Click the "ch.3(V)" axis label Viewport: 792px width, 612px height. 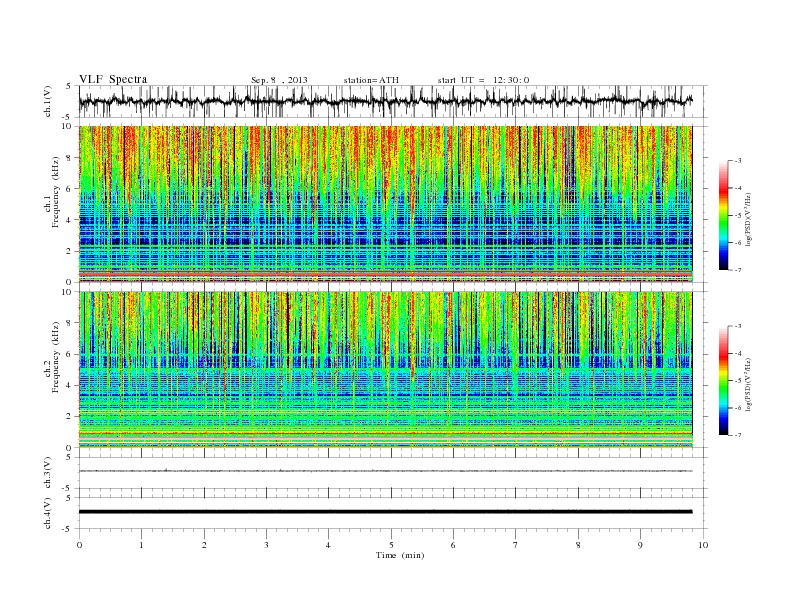point(48,473)
